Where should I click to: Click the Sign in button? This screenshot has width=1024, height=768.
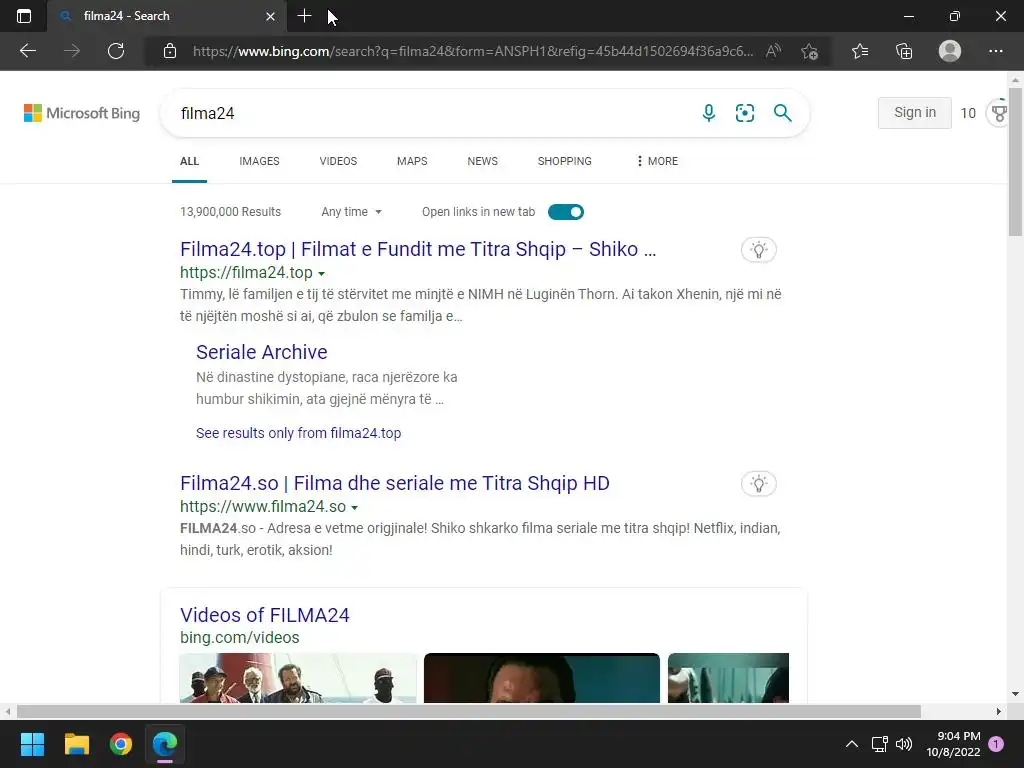[914, 112]
